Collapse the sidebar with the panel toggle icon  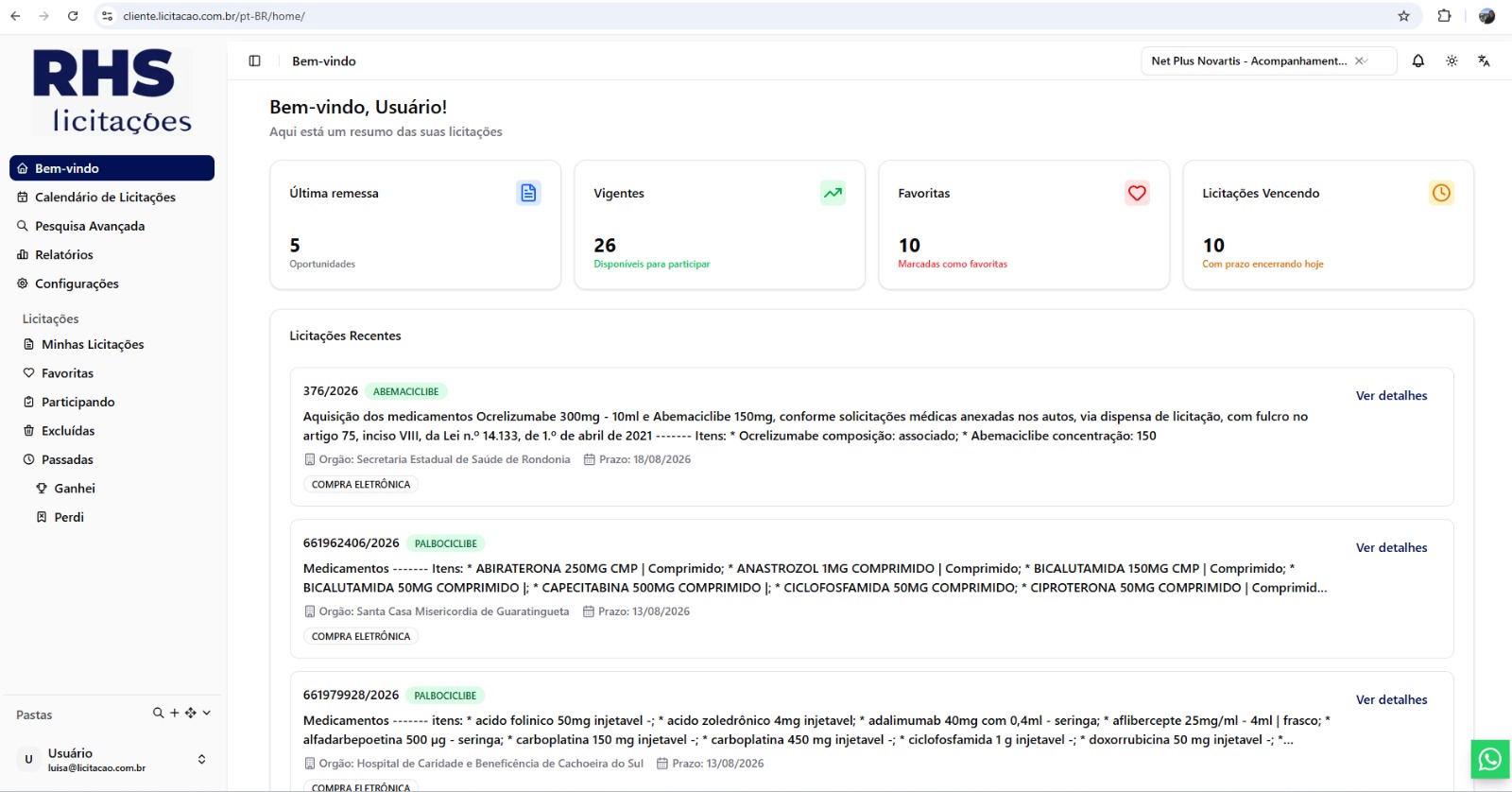tap(254, 60)
